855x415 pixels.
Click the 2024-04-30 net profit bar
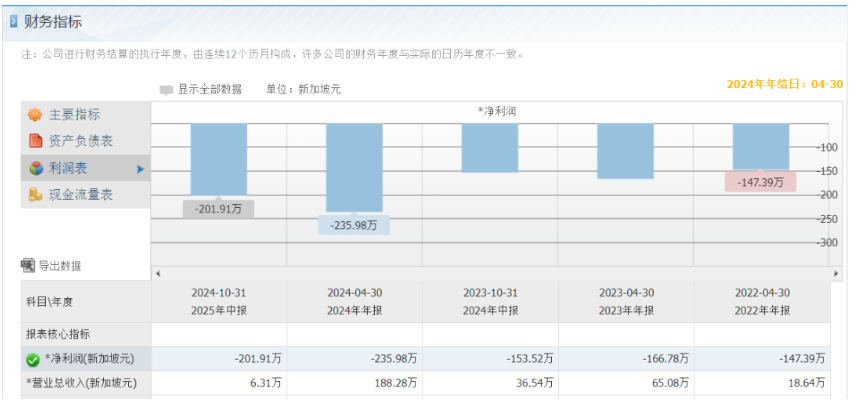(x=354, y=167)
